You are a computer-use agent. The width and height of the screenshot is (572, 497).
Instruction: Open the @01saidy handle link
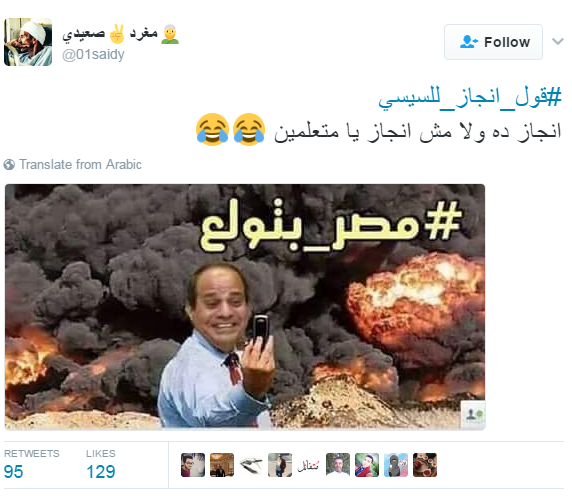pyautogui.click(x=93, y=54)
